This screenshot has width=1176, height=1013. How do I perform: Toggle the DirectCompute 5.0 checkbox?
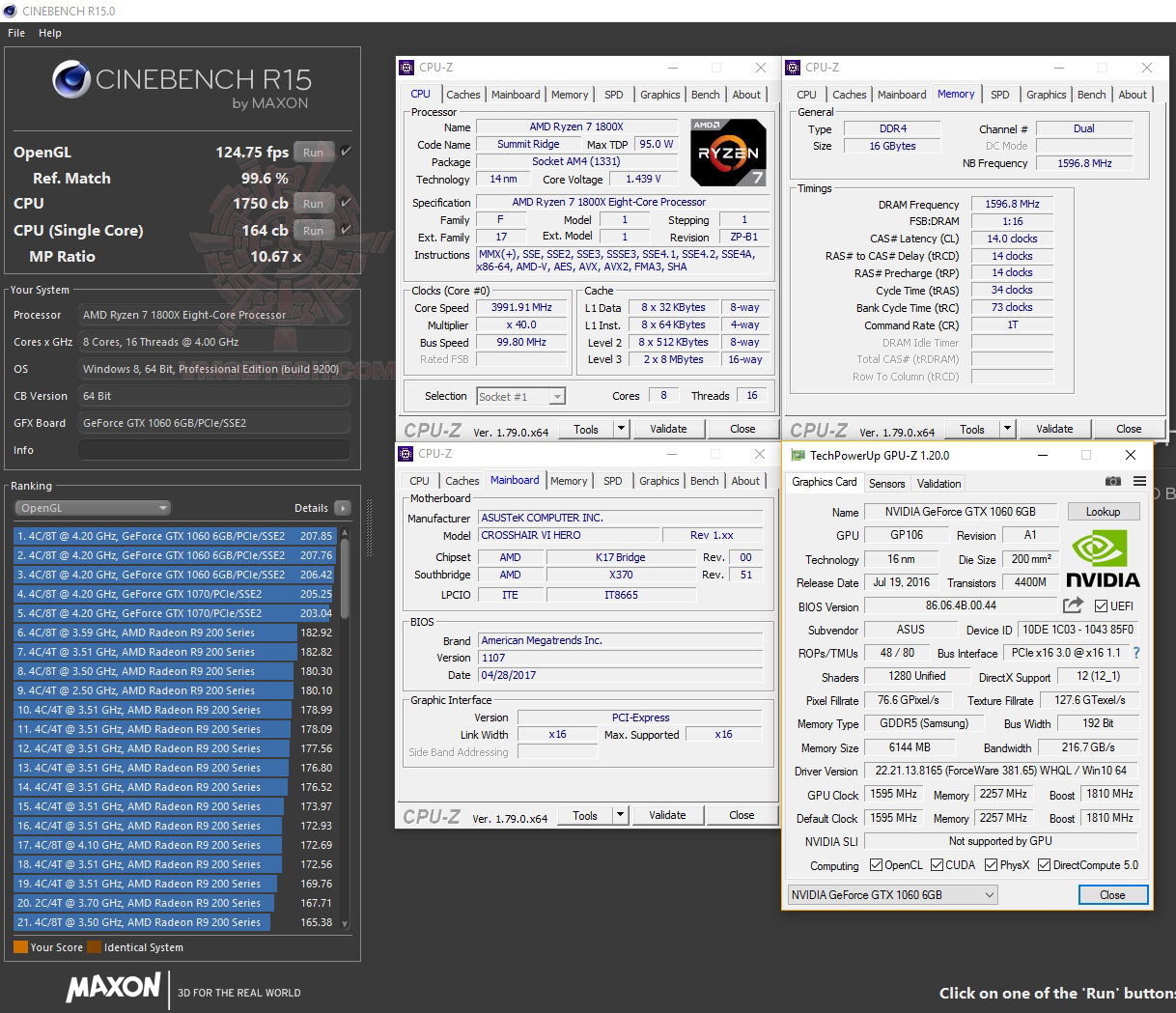point(1044,865)
